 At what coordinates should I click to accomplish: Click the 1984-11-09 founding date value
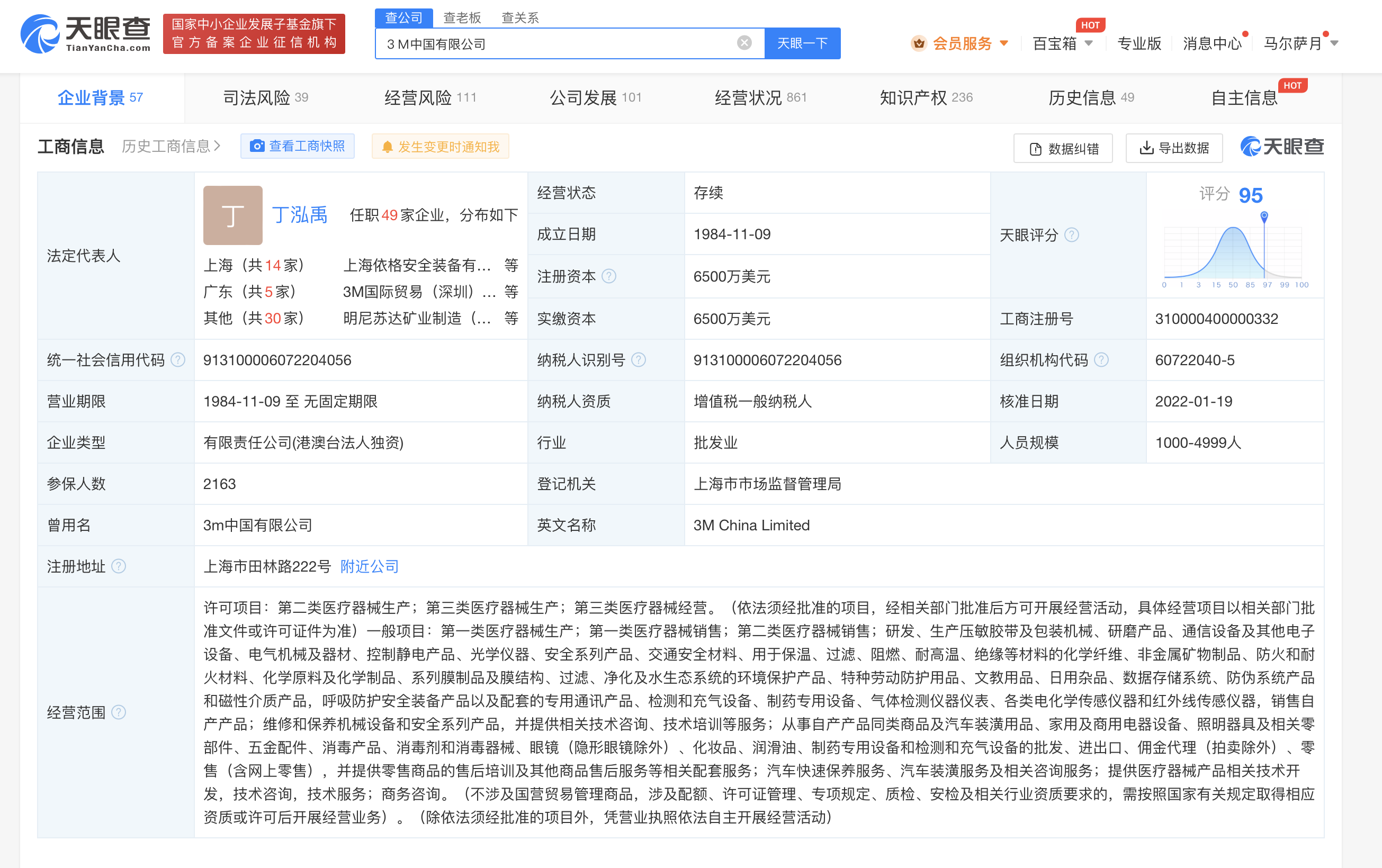click(x=732, y=234)
